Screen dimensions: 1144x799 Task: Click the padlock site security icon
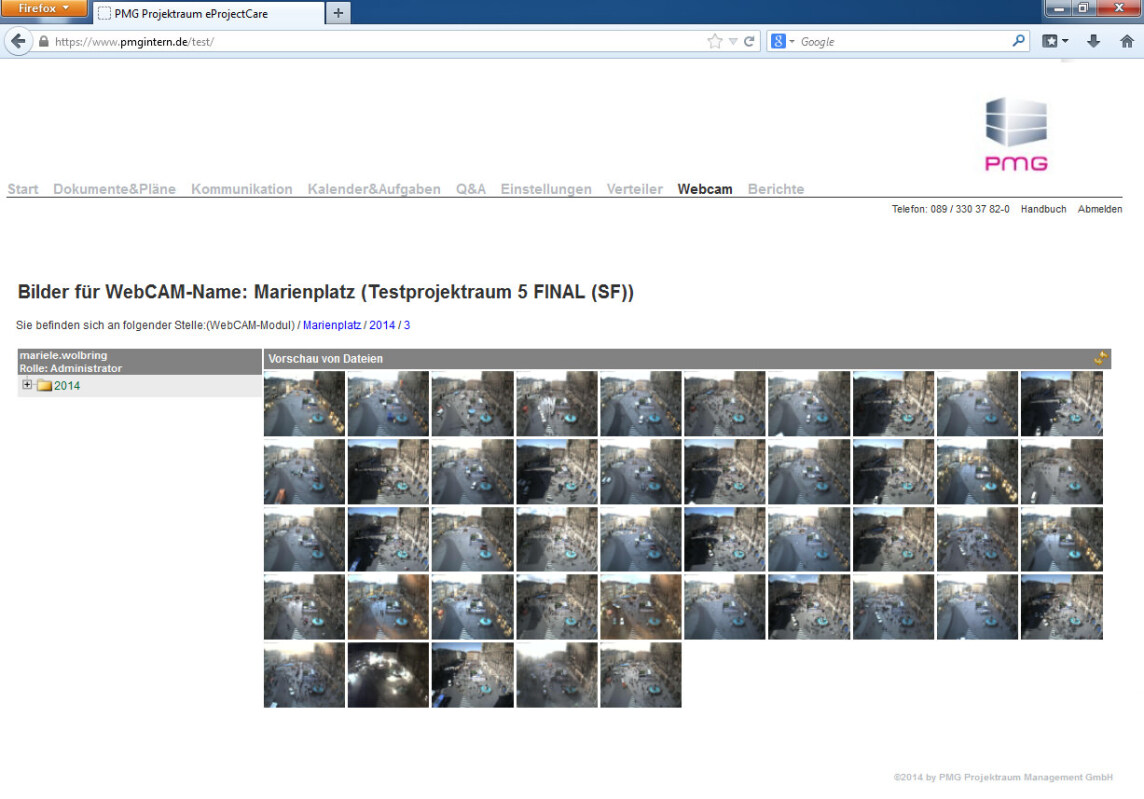pyautogui.click(x=44, y=42)
